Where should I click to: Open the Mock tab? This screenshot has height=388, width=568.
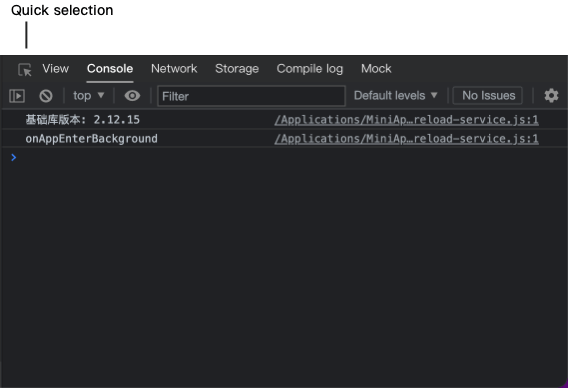click(376, 68)
